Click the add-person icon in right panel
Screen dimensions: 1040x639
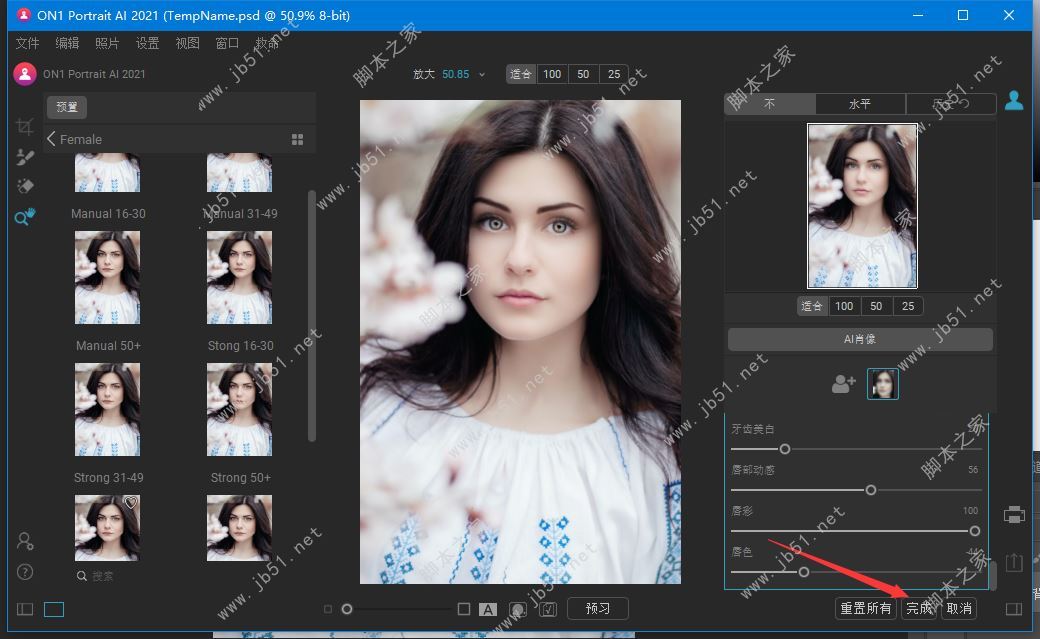pyautogui.click(x=843, y=383)
